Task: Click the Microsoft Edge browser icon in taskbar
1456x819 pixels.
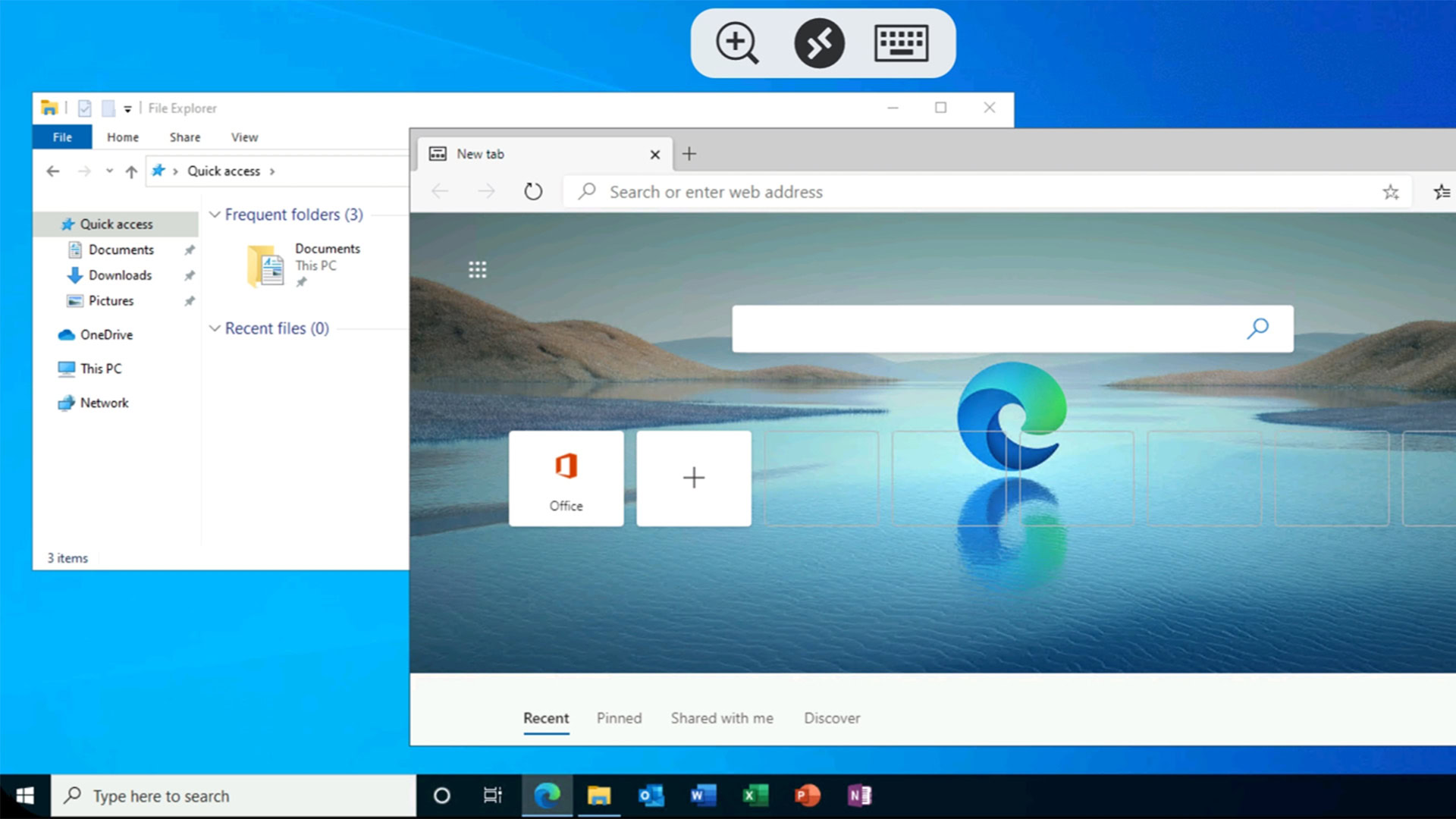Action: [547, 795]
